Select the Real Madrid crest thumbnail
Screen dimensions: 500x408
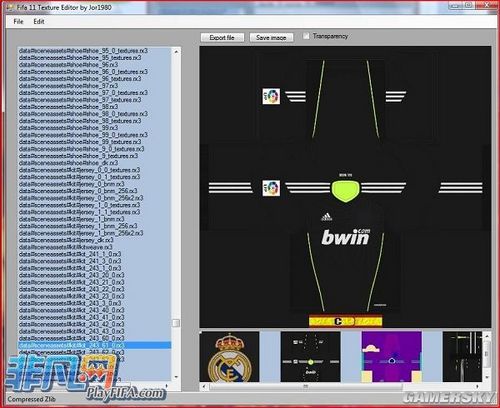(x=229, y=357)
